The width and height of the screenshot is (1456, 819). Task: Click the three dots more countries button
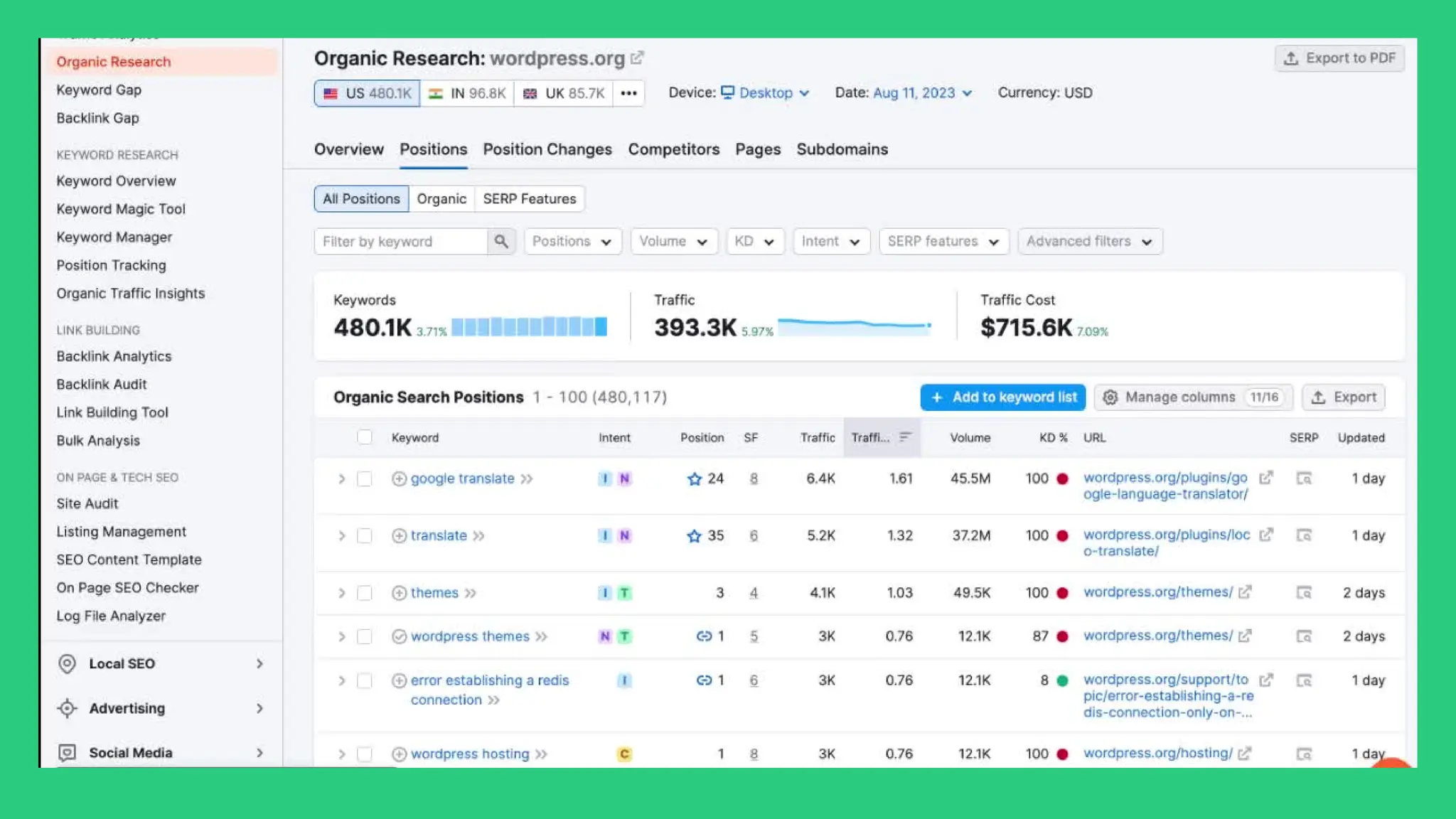tap(628, 93)
